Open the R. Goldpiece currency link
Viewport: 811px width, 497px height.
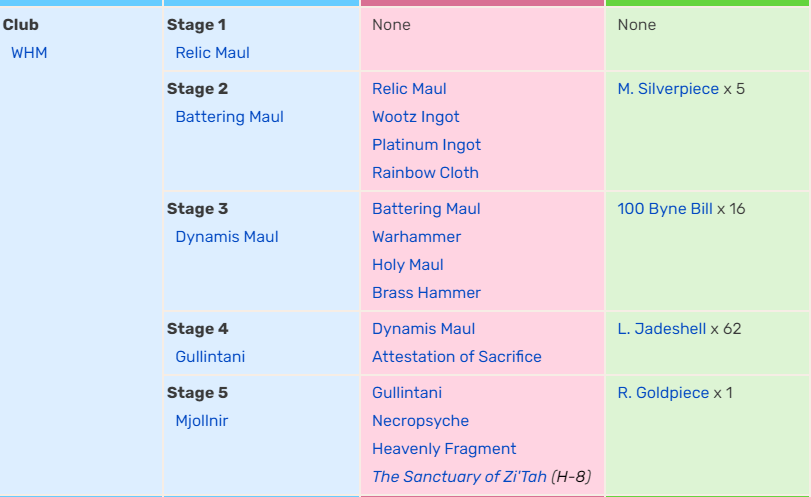663,393
